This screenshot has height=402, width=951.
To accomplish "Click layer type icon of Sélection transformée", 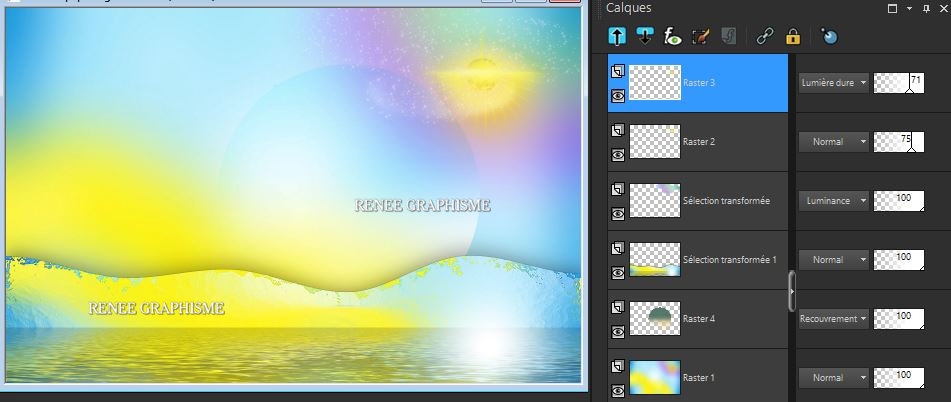I will tap(617, 190).
